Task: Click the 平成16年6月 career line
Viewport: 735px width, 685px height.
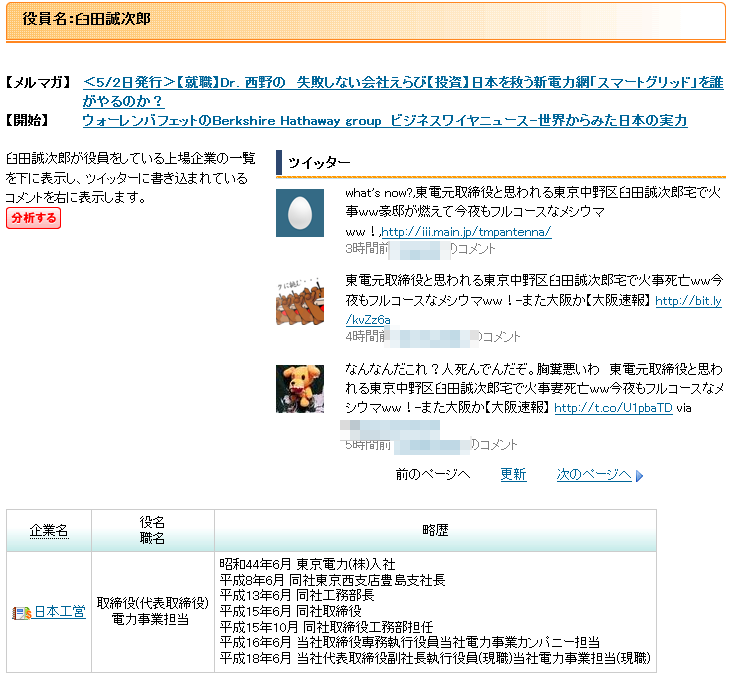Action: (x=410, y=642)
